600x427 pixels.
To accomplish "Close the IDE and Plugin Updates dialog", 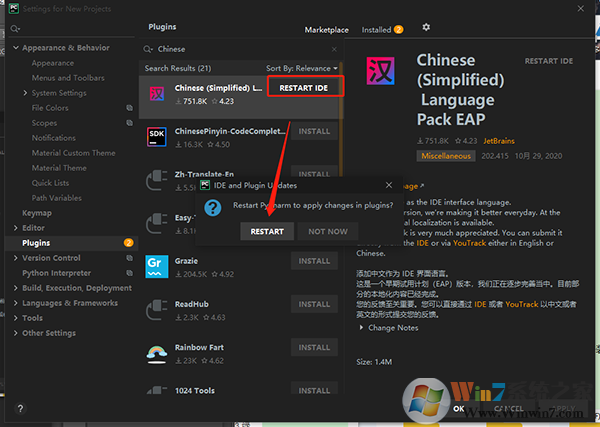I will coord(389,185).
